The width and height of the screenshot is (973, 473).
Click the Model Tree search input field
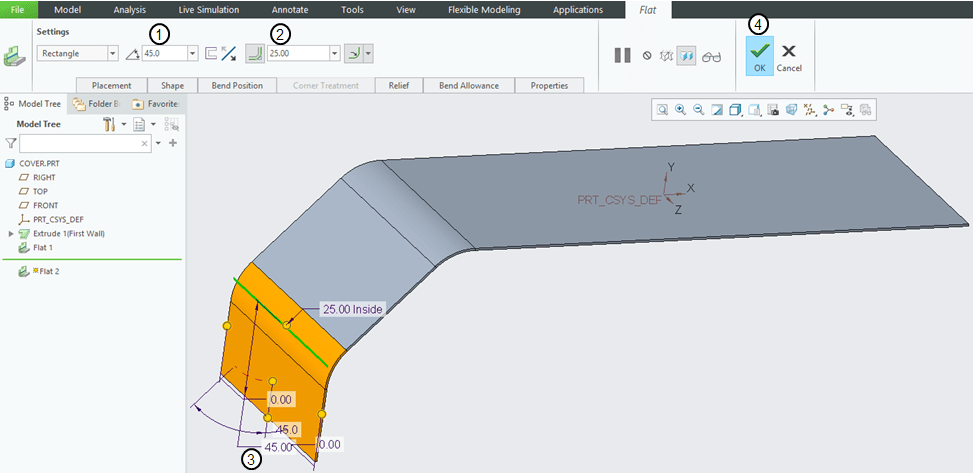(78, 144)
